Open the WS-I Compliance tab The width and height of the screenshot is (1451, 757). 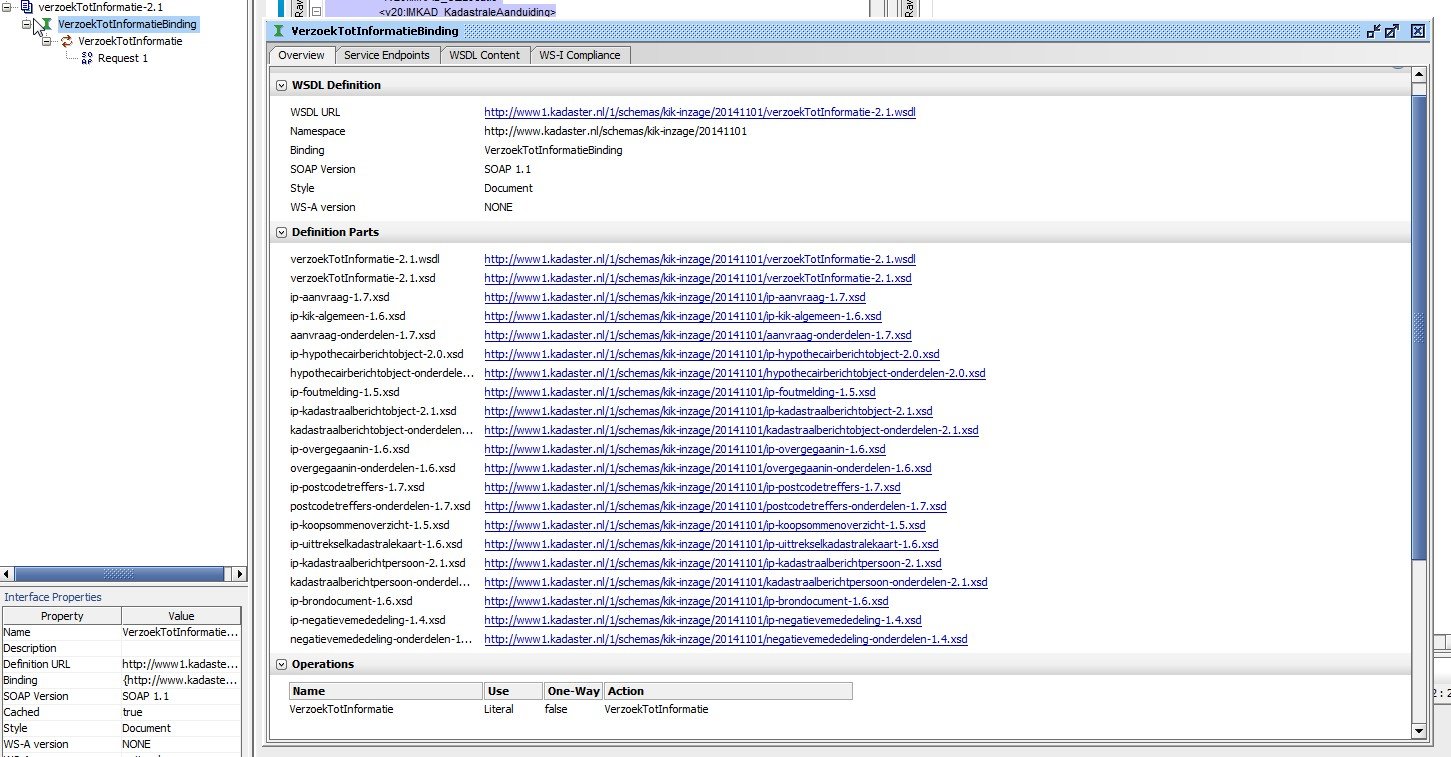tap(580, 55)
